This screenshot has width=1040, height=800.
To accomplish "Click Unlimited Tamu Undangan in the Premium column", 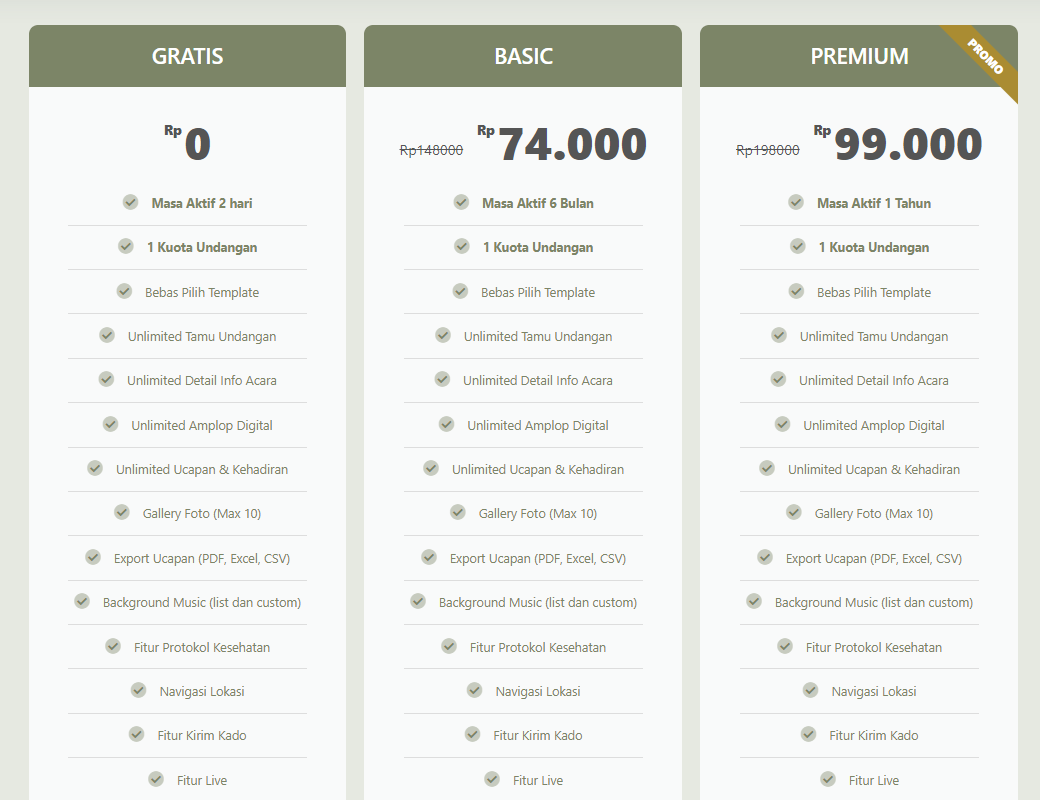I will (x=874, y=337).
